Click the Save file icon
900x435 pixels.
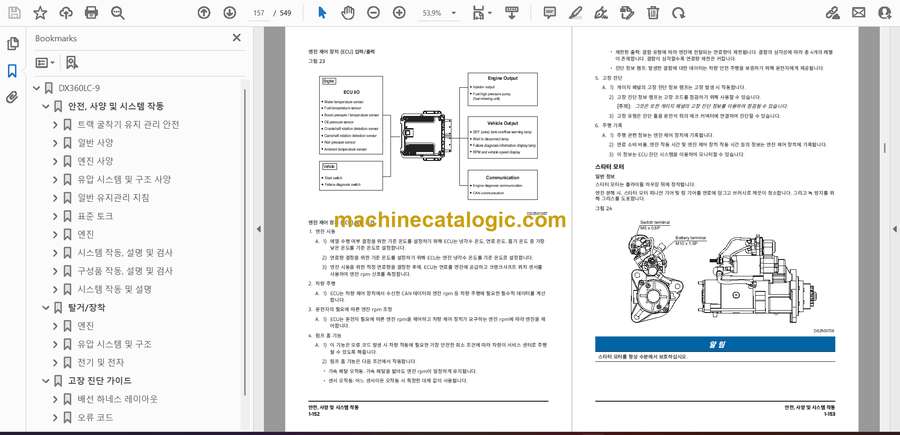click(x=14, y=13)
